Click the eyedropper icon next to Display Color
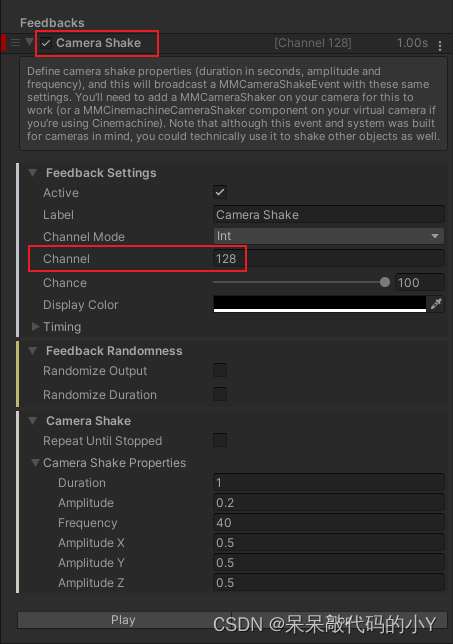The height and width of the screenshot is (644, 453). tap(436, 304)
